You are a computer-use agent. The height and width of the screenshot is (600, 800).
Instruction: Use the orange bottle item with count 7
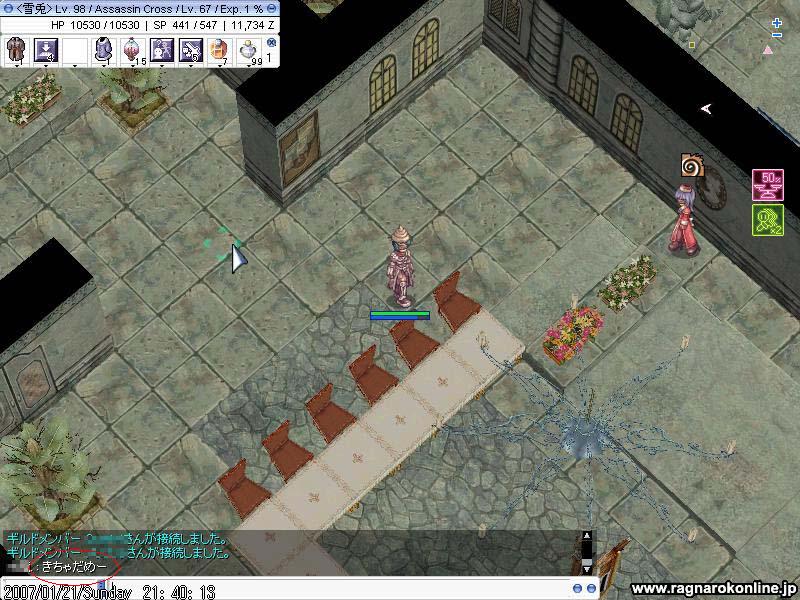point(219,50)
